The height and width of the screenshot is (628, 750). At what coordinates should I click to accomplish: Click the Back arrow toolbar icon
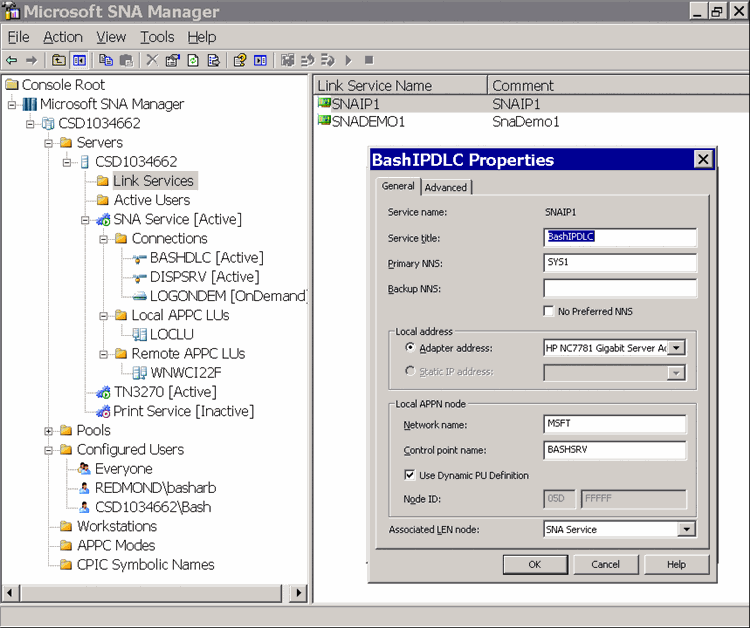(x=11, y=60)
